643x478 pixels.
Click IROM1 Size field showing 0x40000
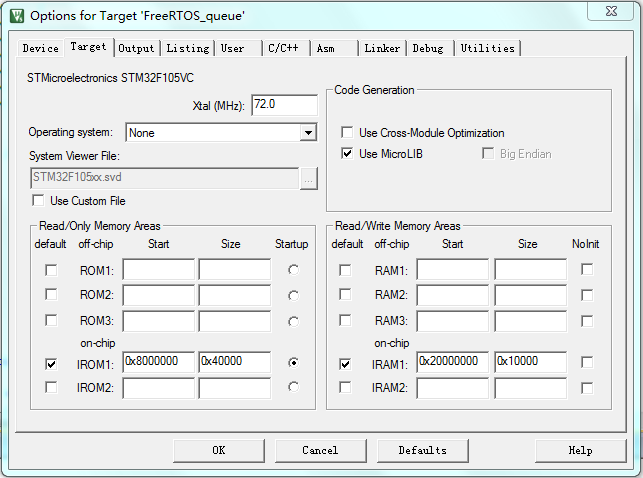click(235, 362)
